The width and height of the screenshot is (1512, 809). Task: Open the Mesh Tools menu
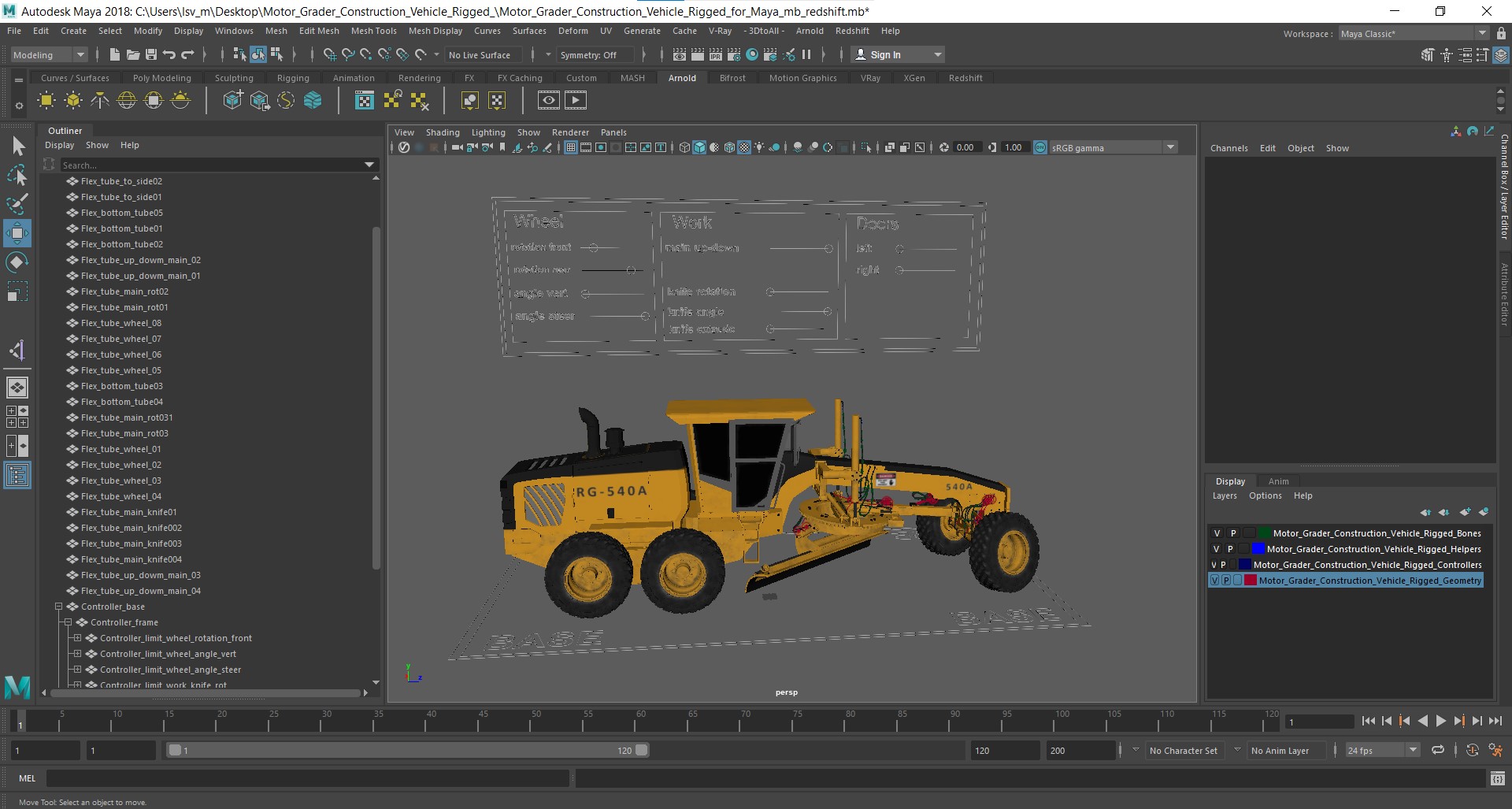click(x=373, y=31)
